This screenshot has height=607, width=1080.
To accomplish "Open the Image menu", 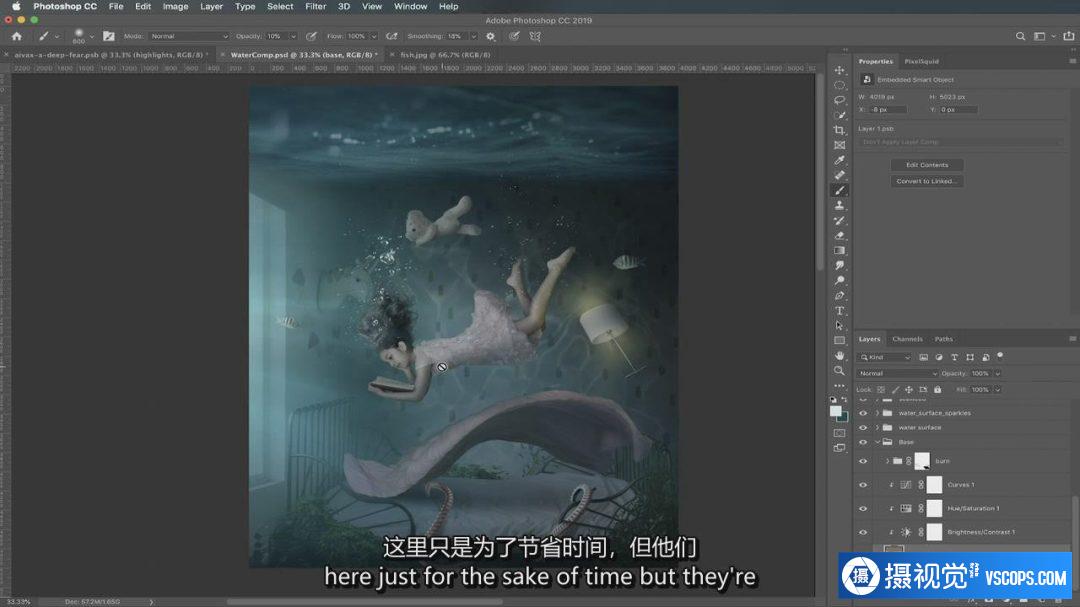I will click(175, 6).
